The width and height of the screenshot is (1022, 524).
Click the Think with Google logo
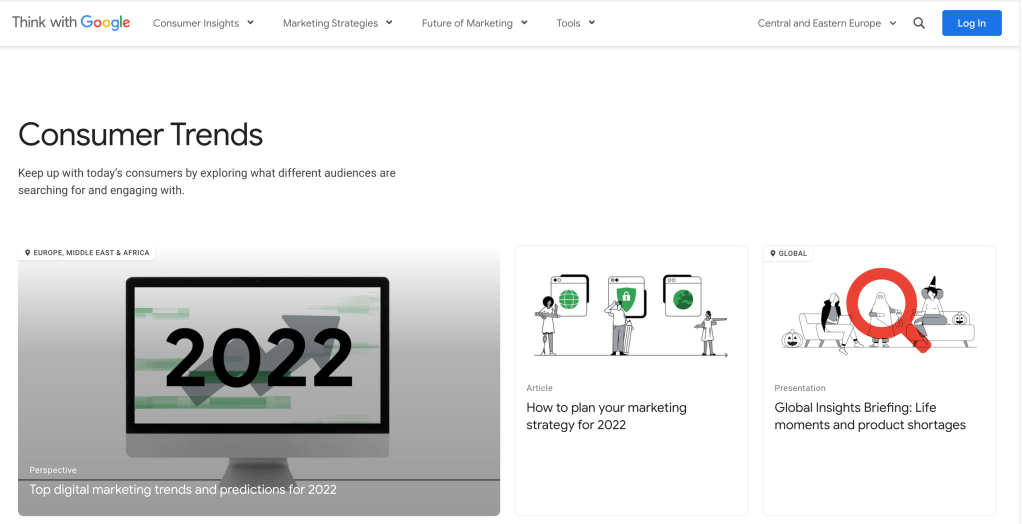[x=71, y=23]
